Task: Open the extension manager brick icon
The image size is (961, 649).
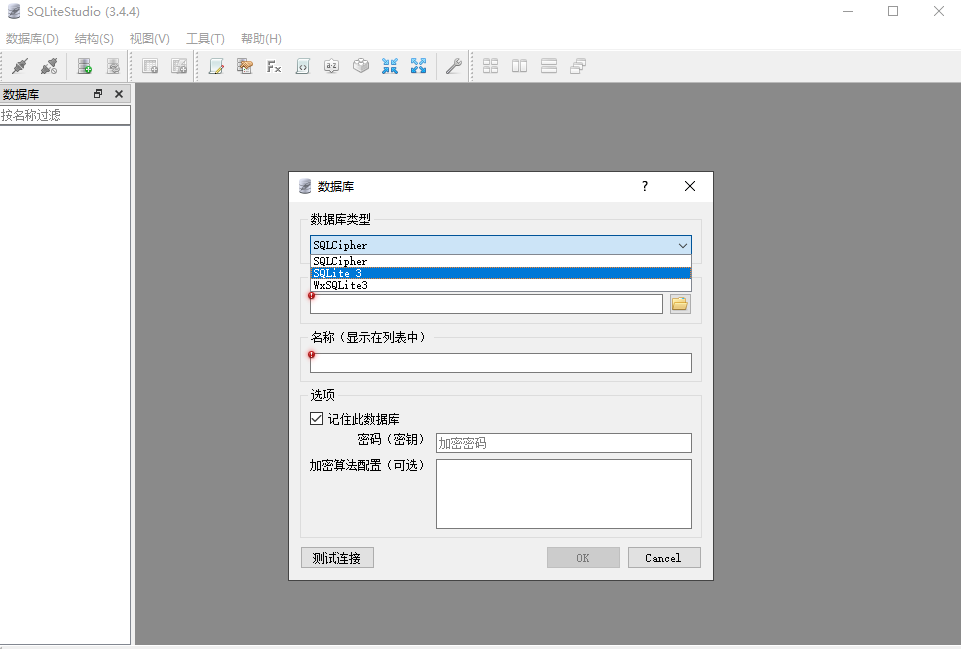Action: pyautogui.click(x=361, y=66)
